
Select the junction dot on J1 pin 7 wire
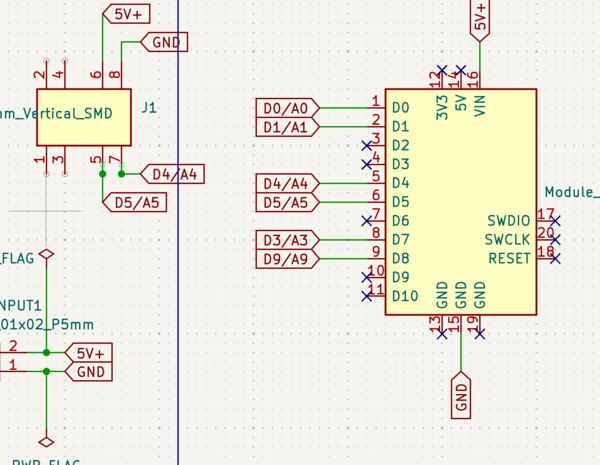click(122, 174)
